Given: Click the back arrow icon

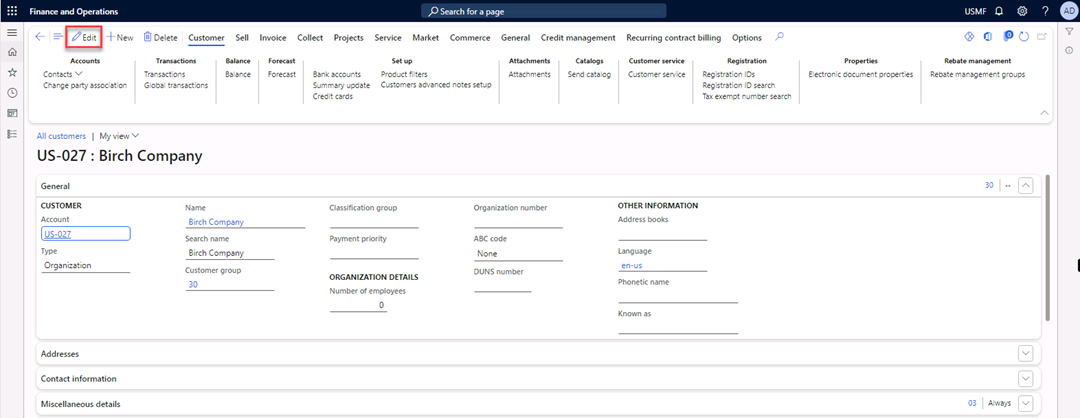Looking at the screenshot, I should point(40,37).
